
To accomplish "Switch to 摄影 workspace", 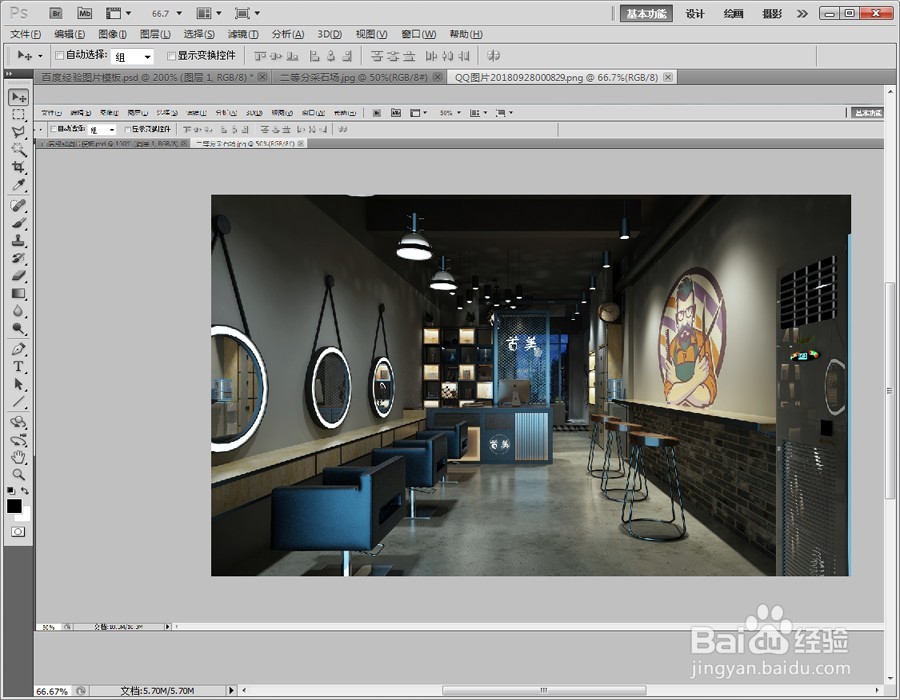I will [x=773, y=14].
